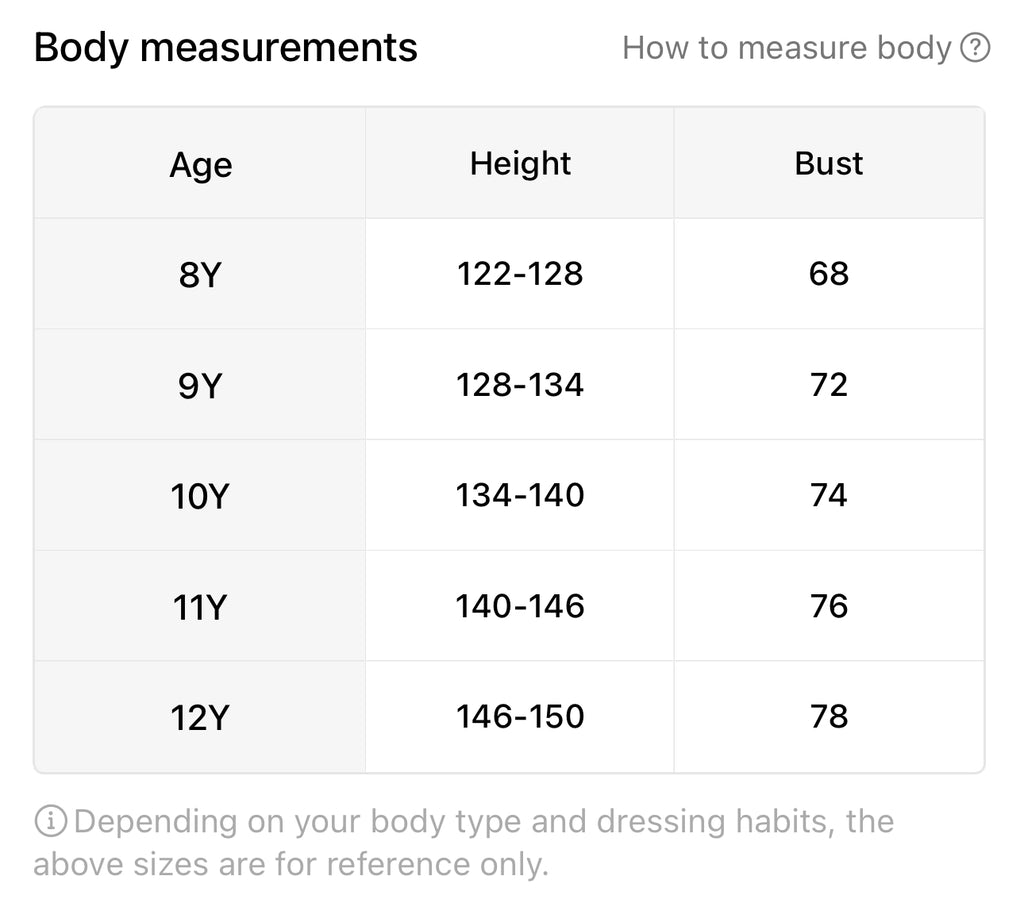1024x922 pixels.
Task: Click the question mark help icon
Action: click(975, 48)
